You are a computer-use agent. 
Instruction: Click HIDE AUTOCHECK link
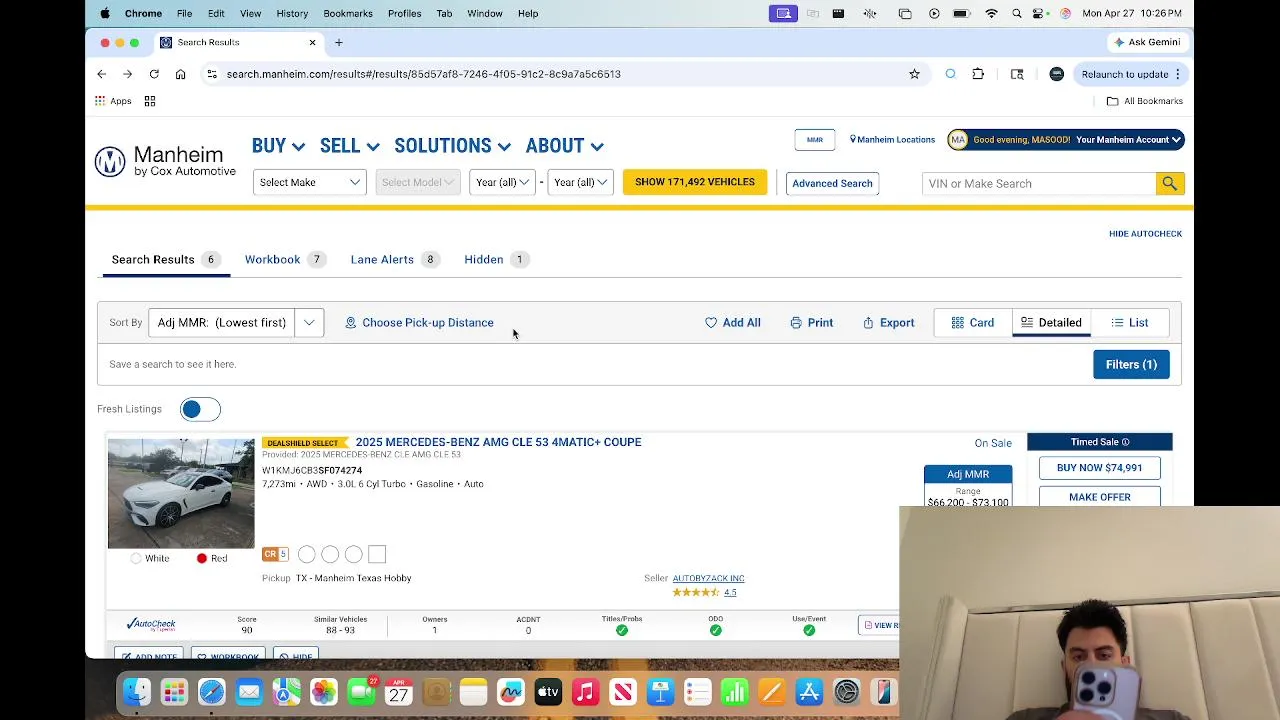[x=1145, y=234]
